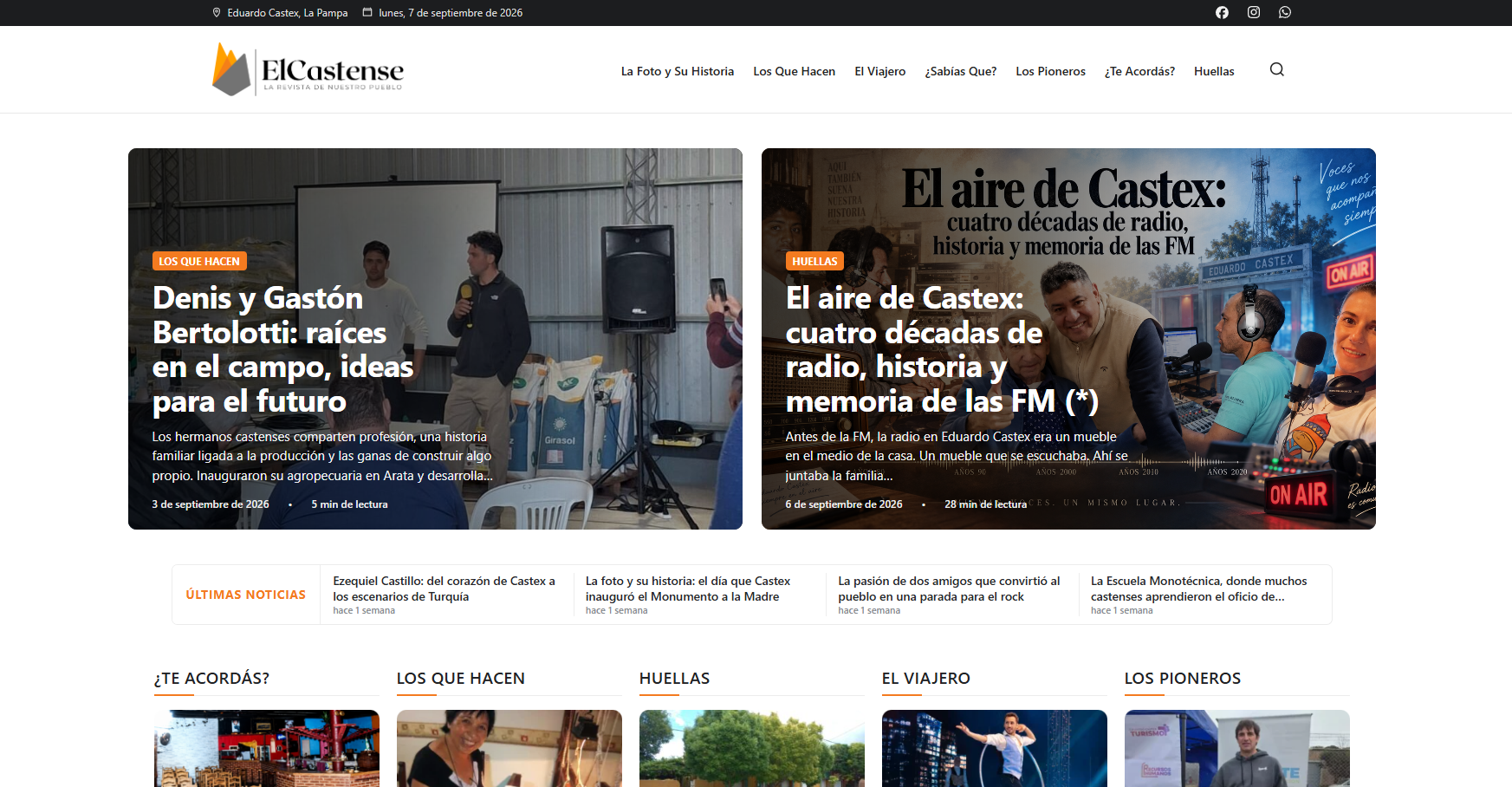Open the Facebook social icon
Screen dimensions: 1512x787
(x=1222, y=12)
